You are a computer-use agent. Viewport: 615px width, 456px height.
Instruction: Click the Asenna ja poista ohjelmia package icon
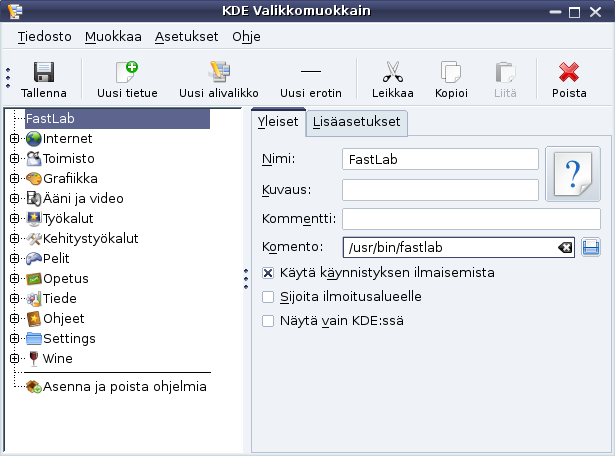[x=34, y=387]
